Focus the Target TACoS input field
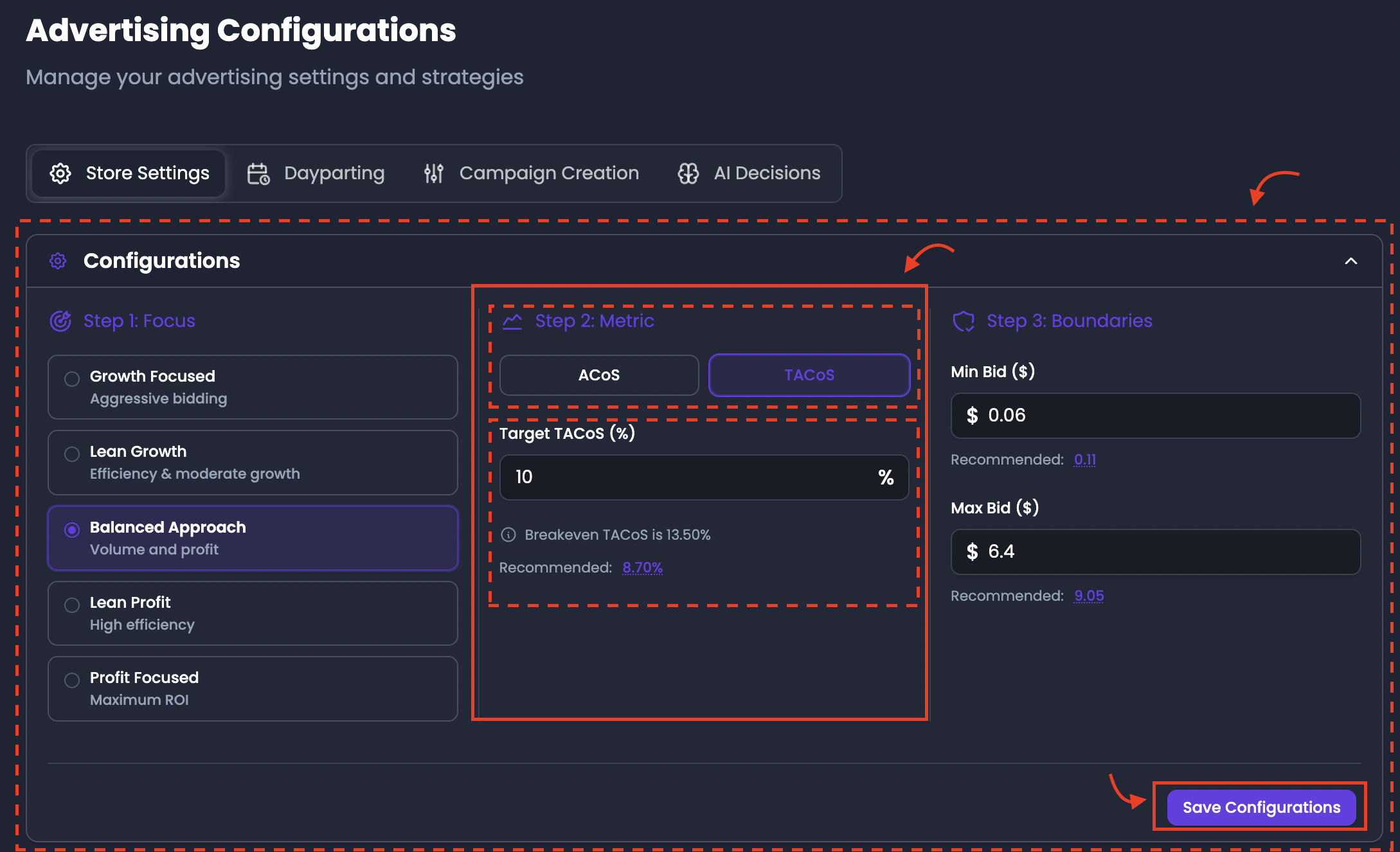The width and height of the screenshot is (1400, 852). (704, 477)
